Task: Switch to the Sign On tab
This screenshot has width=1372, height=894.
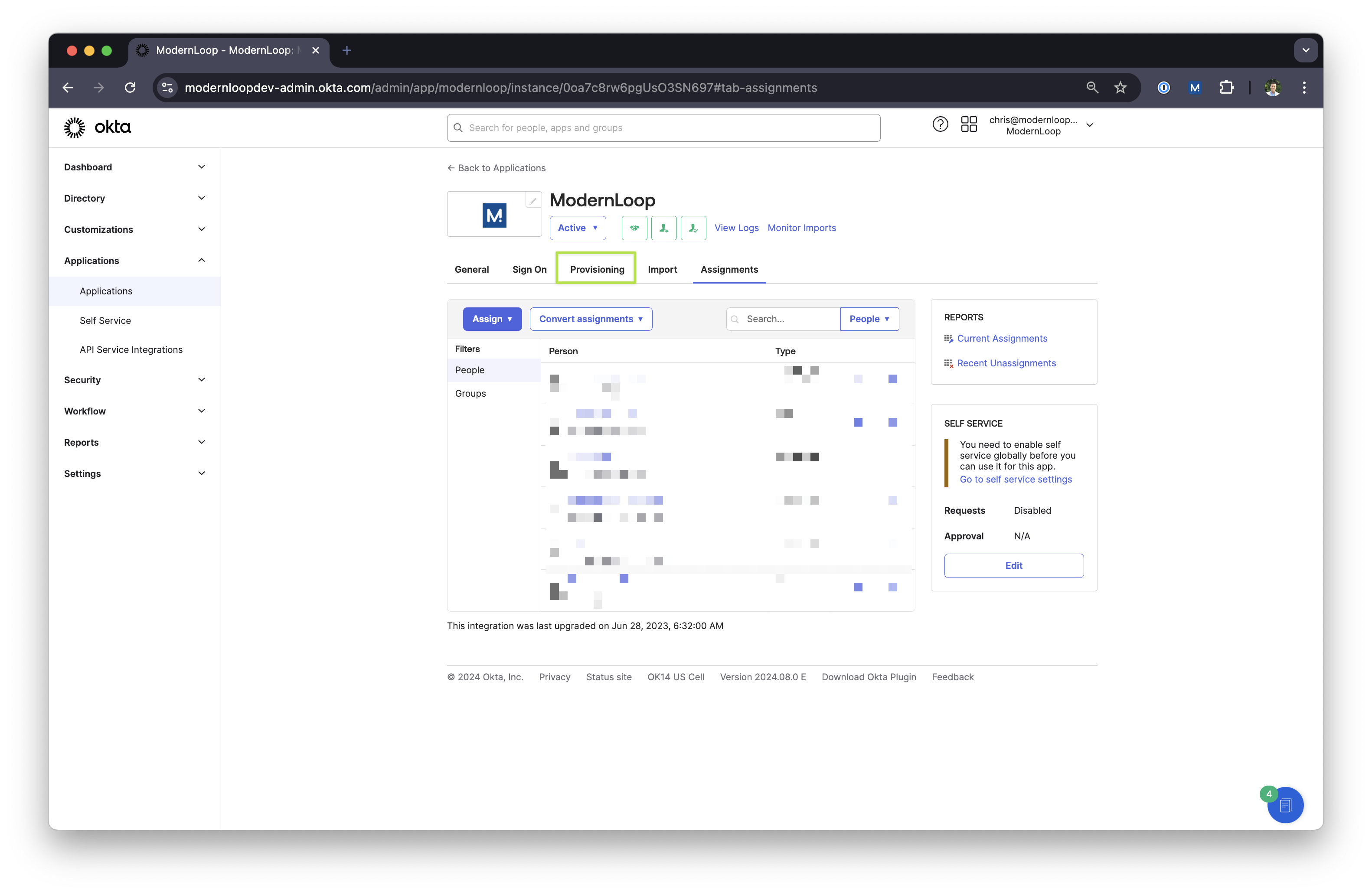Action: tap(529, 269)
